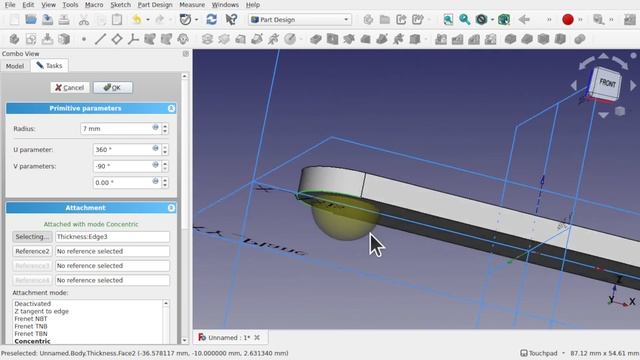640x360 pixels.
Task: Collapse the Primitive parameters section
Action: [x=171, y=108]
